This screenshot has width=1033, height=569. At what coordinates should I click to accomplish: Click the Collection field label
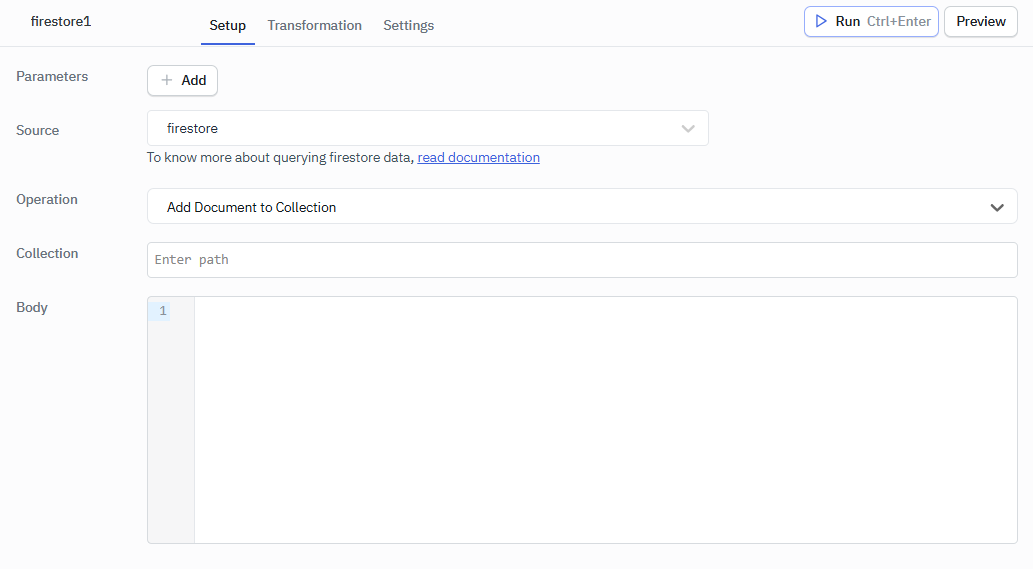(47, 253)
